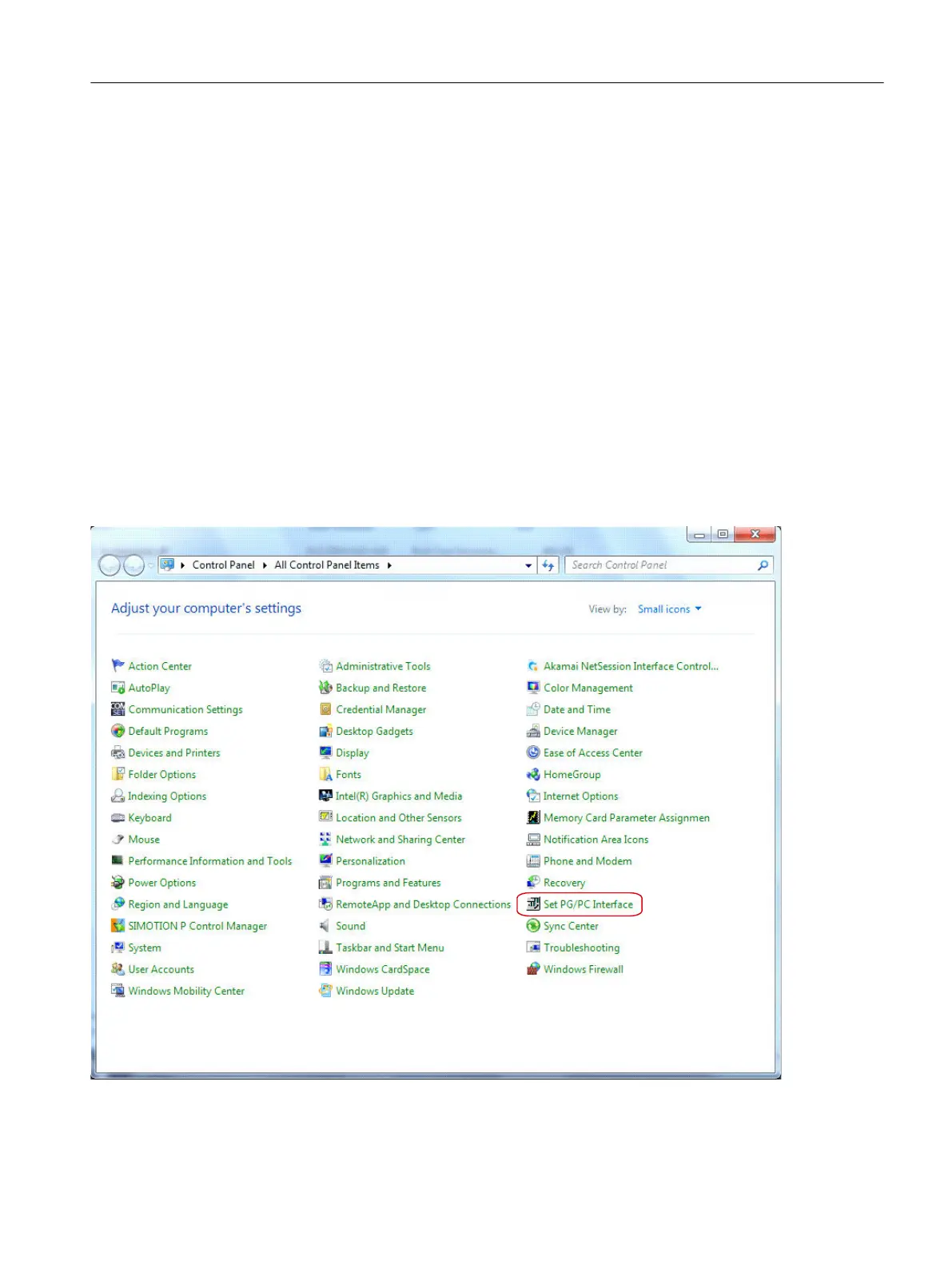This screenshot has height=1269, width=952.
Task: Open Phone and Modem link
Action: click(x=588, y=860)
